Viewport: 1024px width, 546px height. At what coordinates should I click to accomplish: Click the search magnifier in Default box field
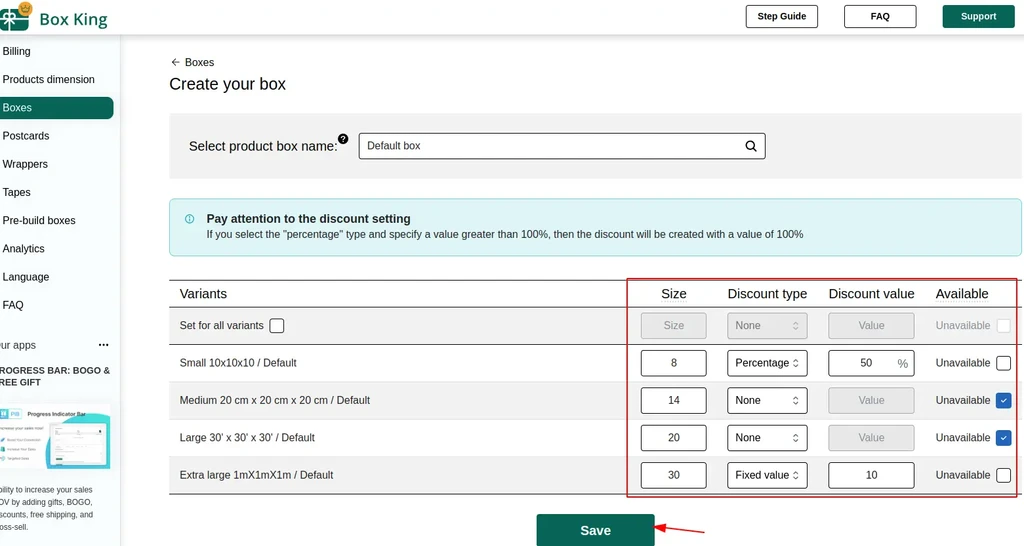(751, 146)
